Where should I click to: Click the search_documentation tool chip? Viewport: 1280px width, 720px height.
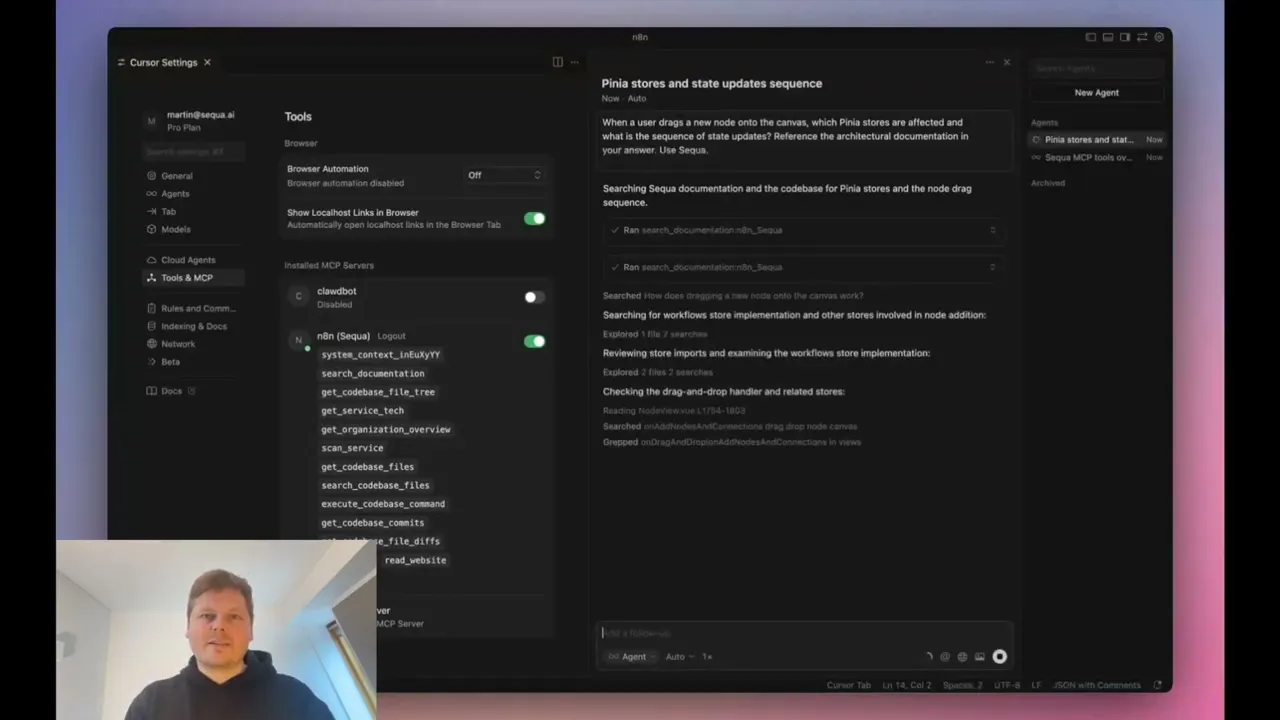click(372, 374)
